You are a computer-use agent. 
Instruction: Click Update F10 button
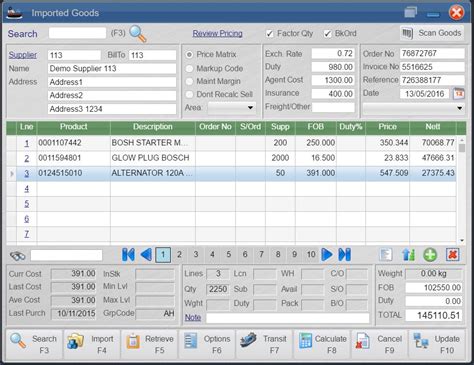click(x=437, y=344)
